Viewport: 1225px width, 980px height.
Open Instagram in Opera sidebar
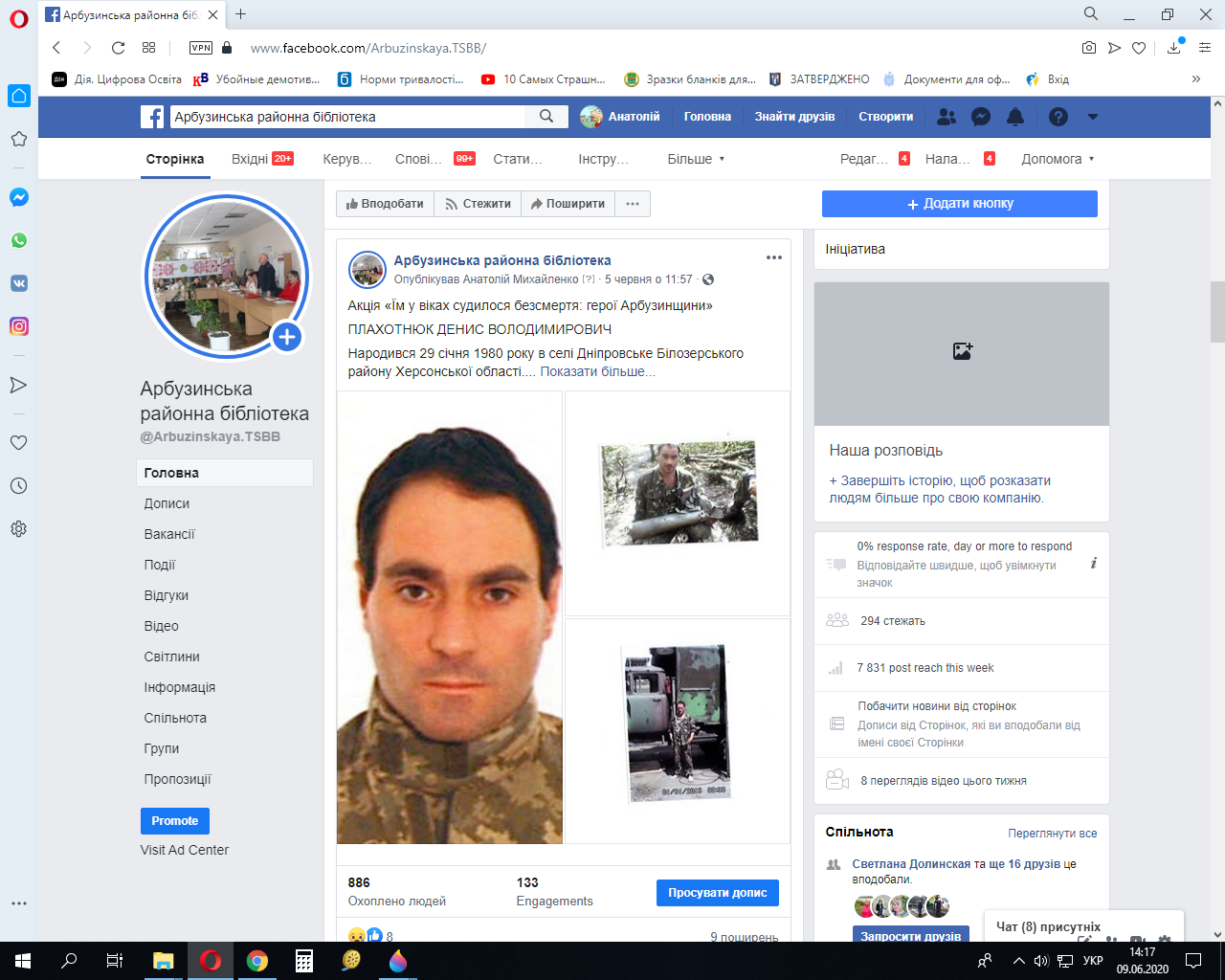click(18, 326)
